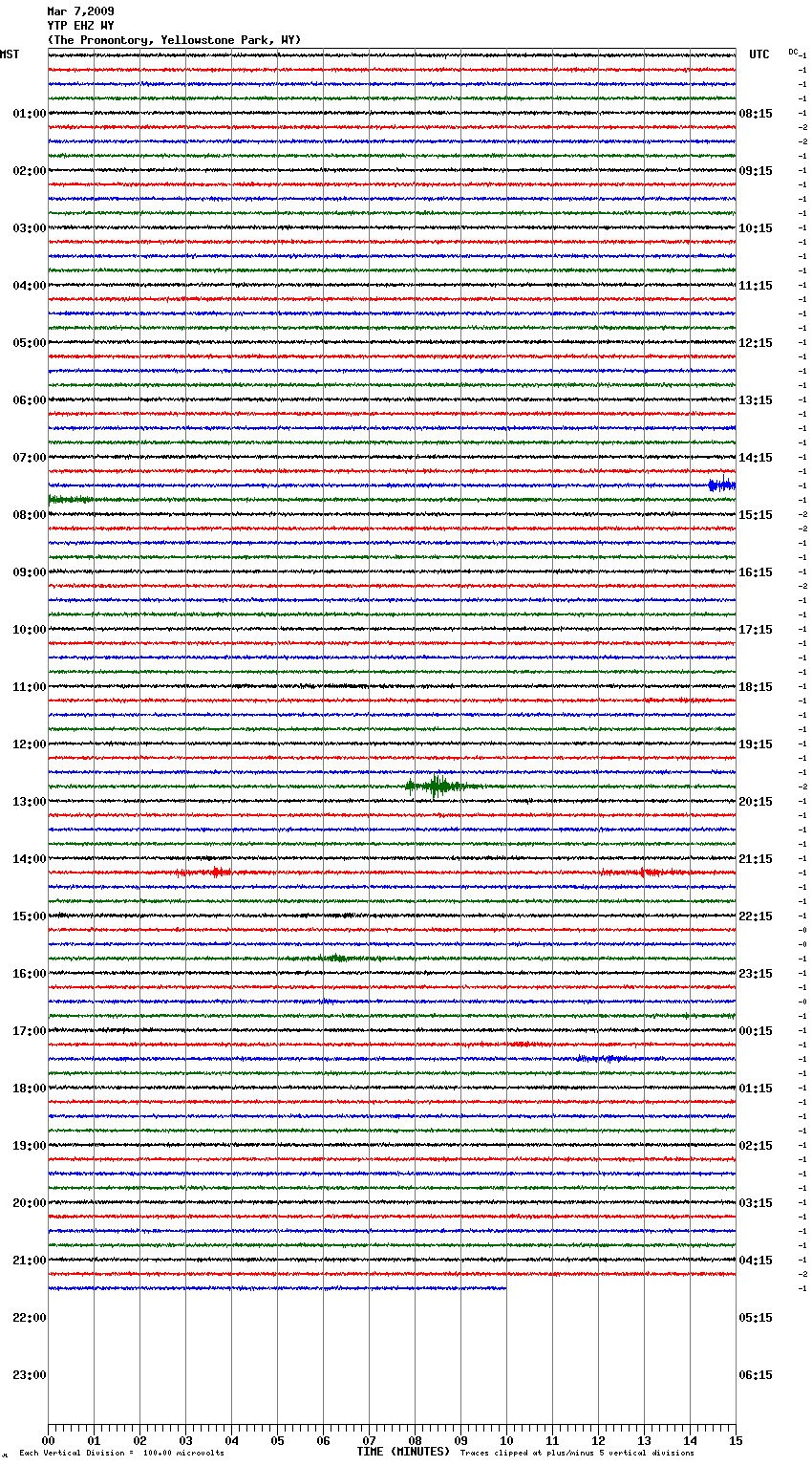Select the 04:00 MST hour label
This screenshot has width=812, height=1466.
tap(30, 286)
